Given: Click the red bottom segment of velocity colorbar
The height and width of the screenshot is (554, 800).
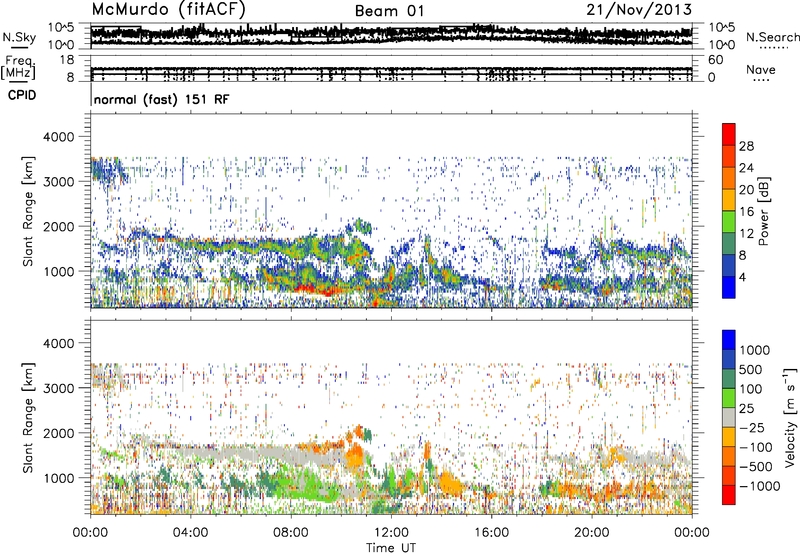Looking at the screenshot, I should (x=729, y=495).
